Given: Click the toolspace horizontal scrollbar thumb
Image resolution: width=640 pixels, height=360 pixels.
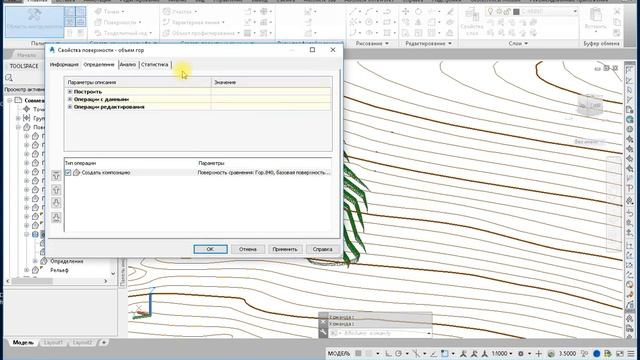Looking at the screenshot, I should coord(31,281).
